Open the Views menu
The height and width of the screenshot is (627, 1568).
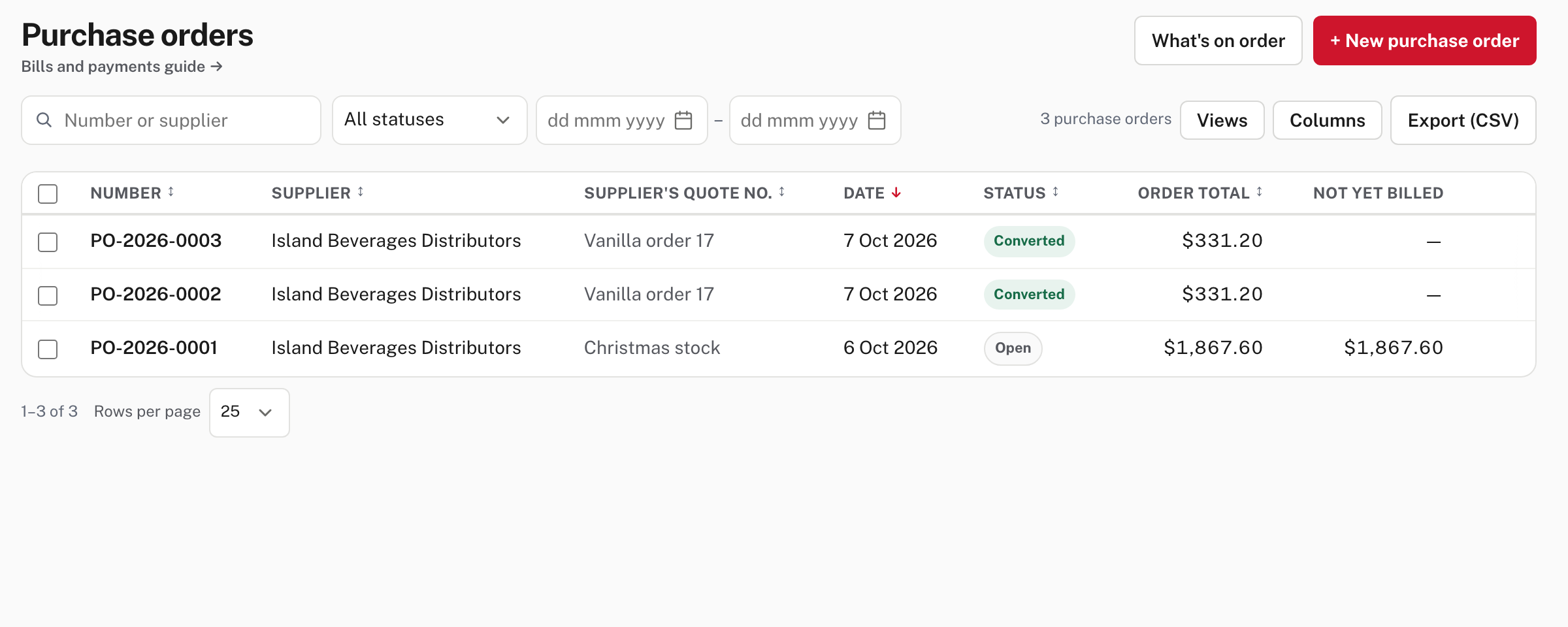click(1222, 120)
